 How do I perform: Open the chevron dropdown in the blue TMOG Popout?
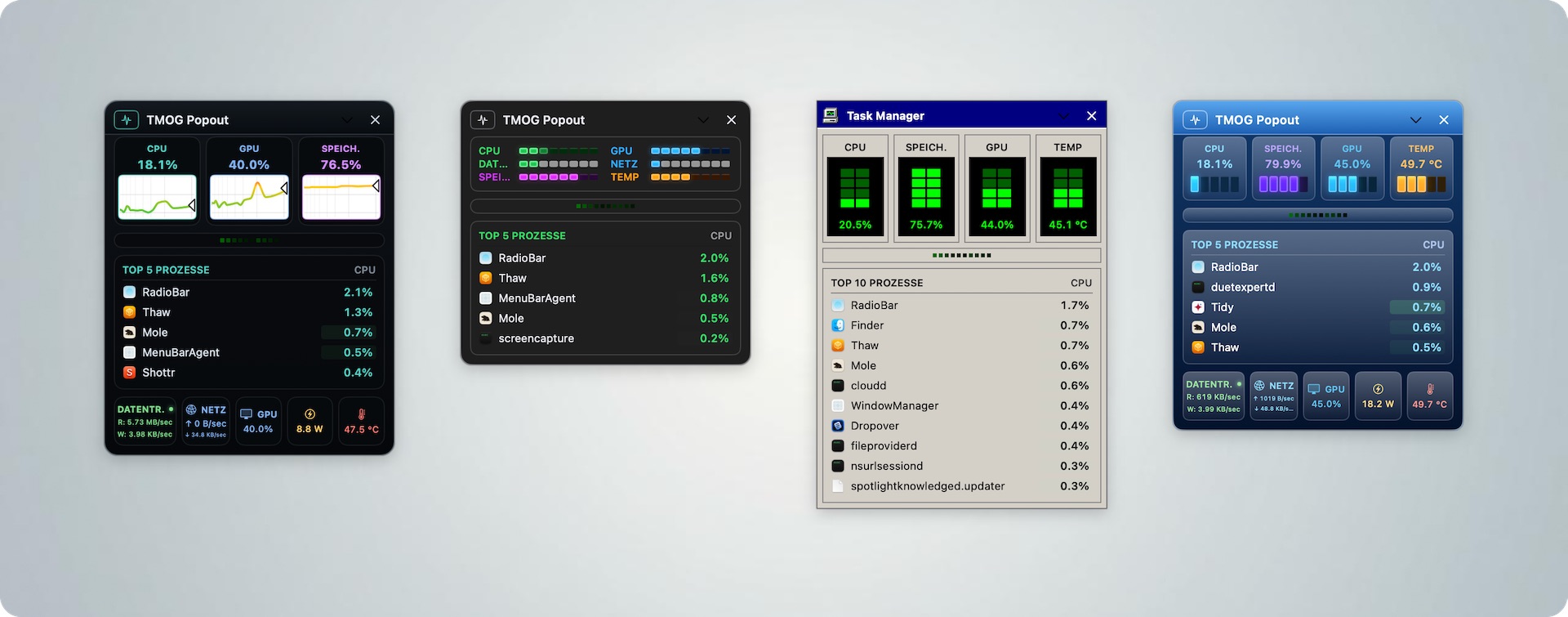click(1415, 120)
